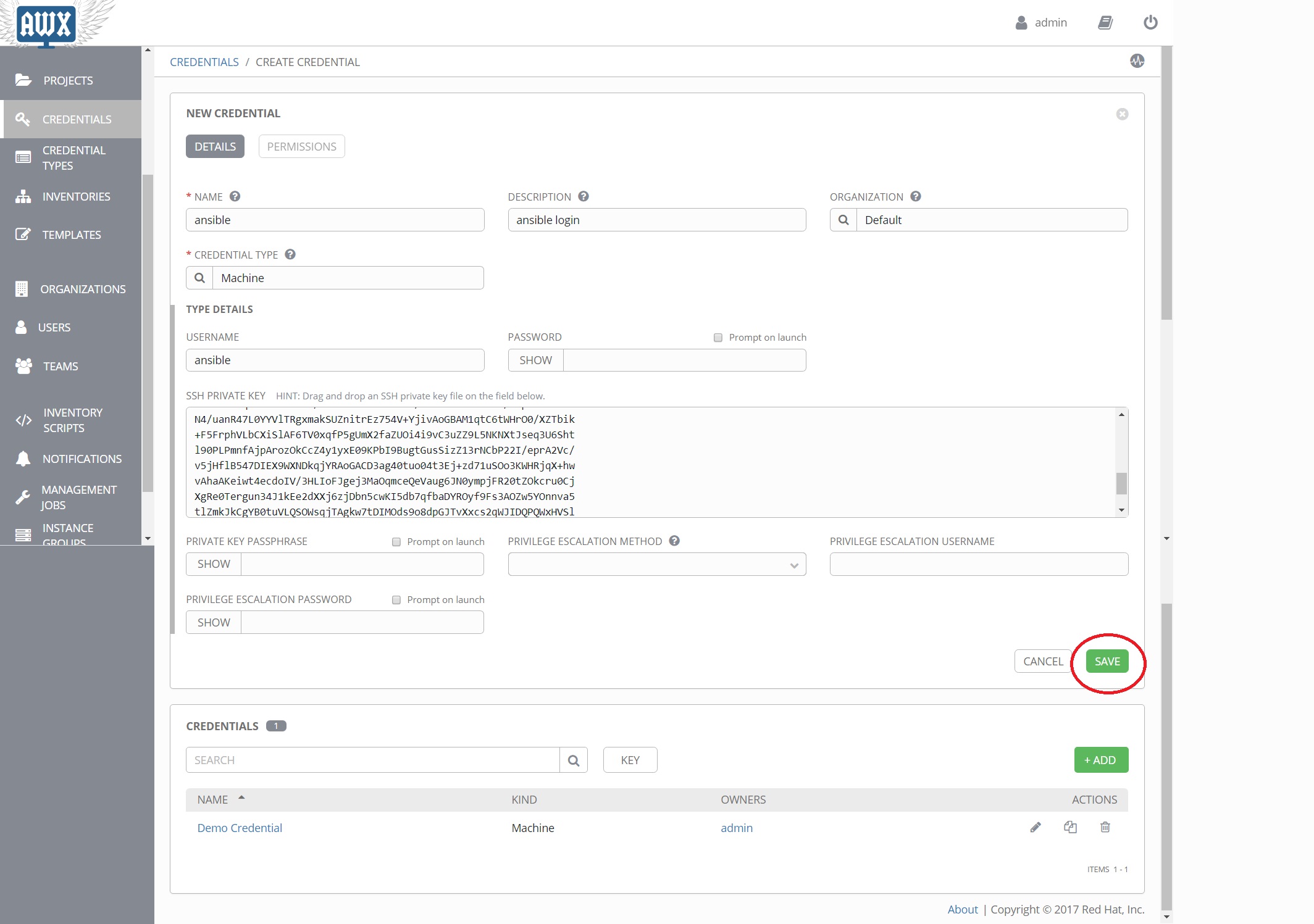Click the Credential Type help icon
Screen dimensions: 1314x924
click(290, 254)
